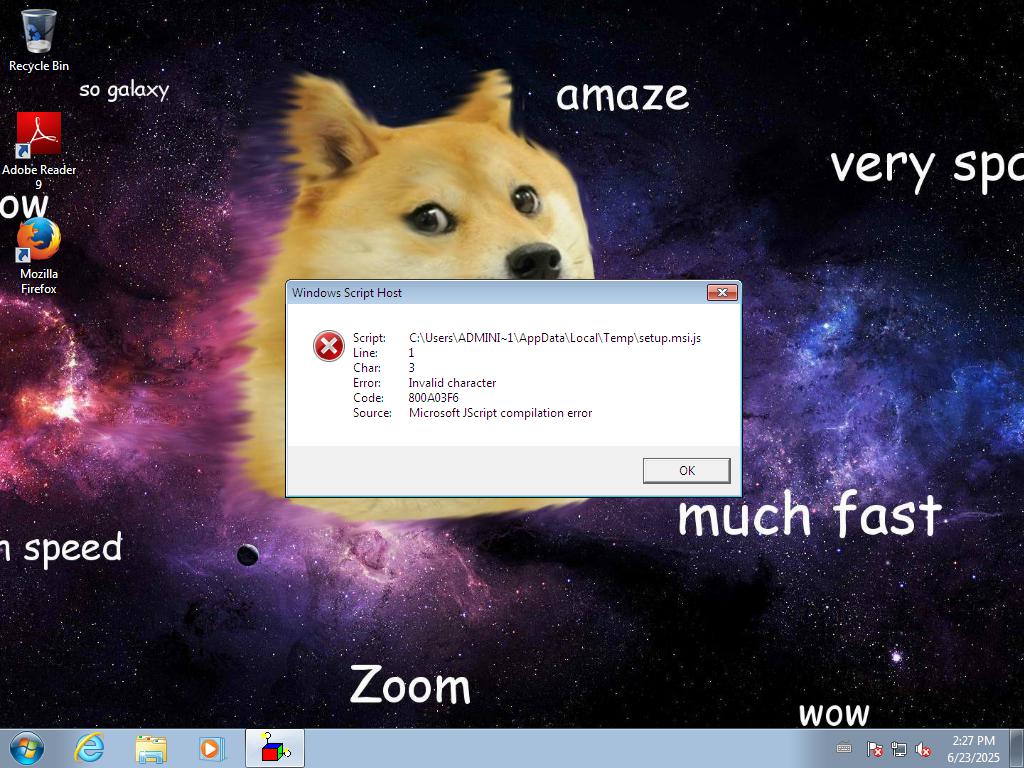
Task: Click the script path setup.msi.js text
Action: click(x=554, y=338)
